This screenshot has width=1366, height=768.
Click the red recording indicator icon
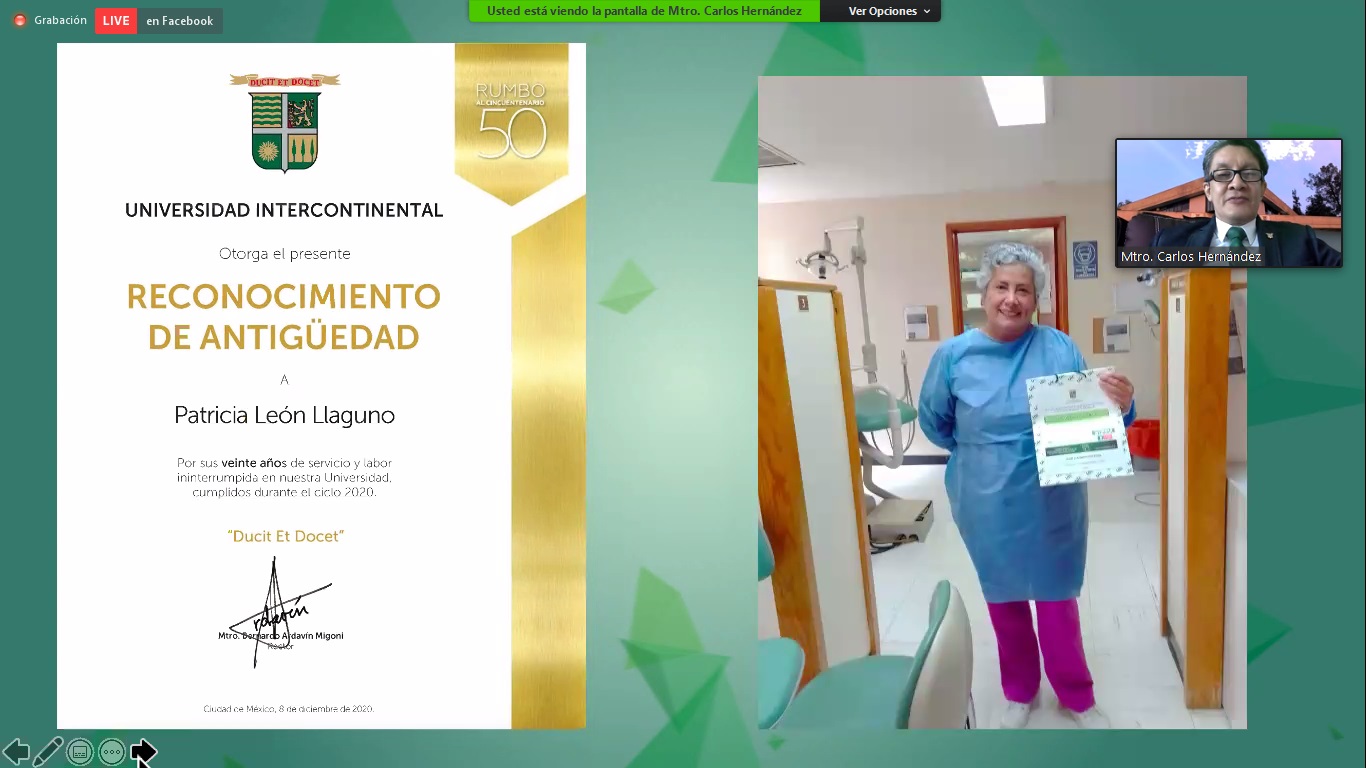pyautogui.click(x=20, y=20)
